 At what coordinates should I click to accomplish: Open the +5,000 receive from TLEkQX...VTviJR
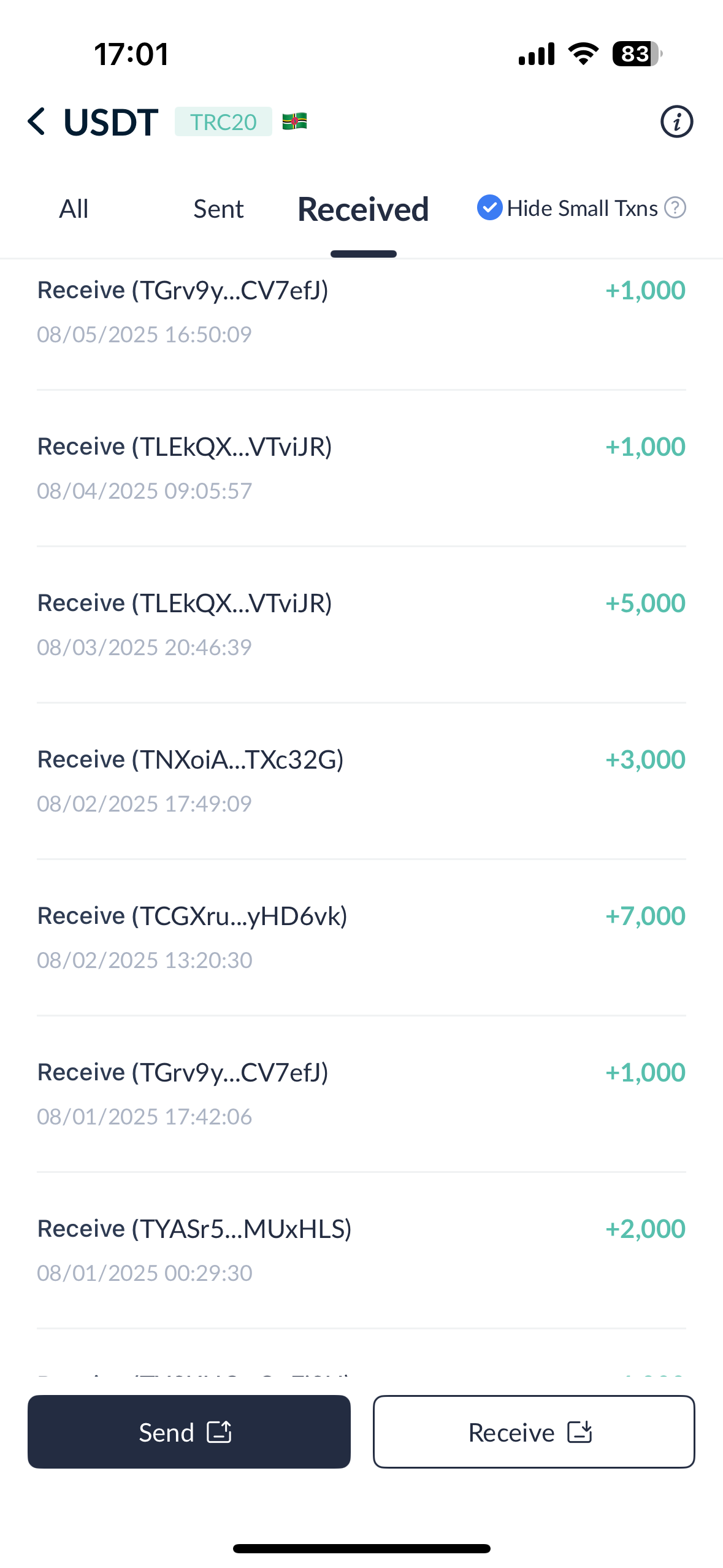[x=361, y=624]
